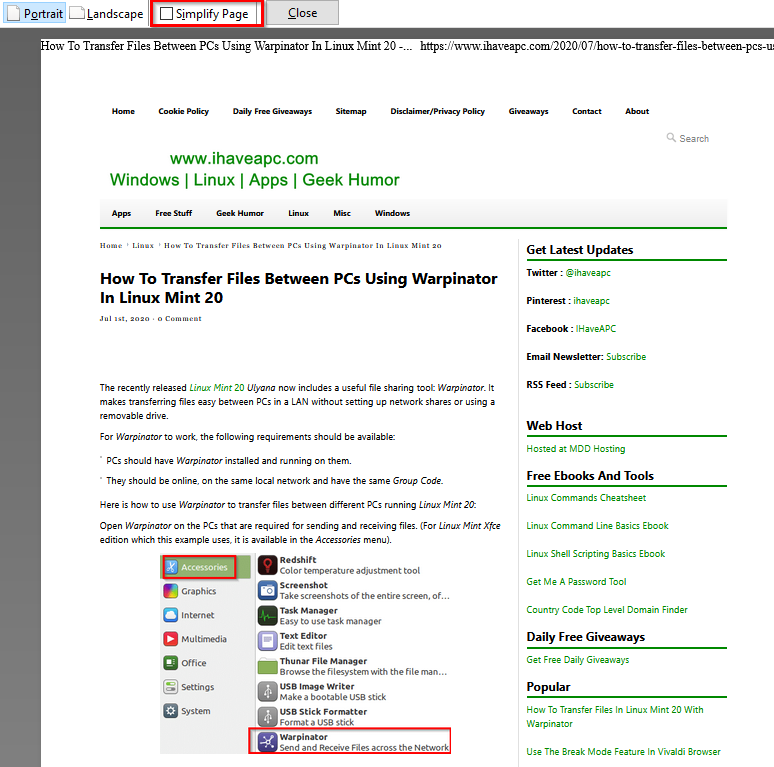The image size is (774, 767).
Task: Open the Geek Humor category
Action: [240, 213]
